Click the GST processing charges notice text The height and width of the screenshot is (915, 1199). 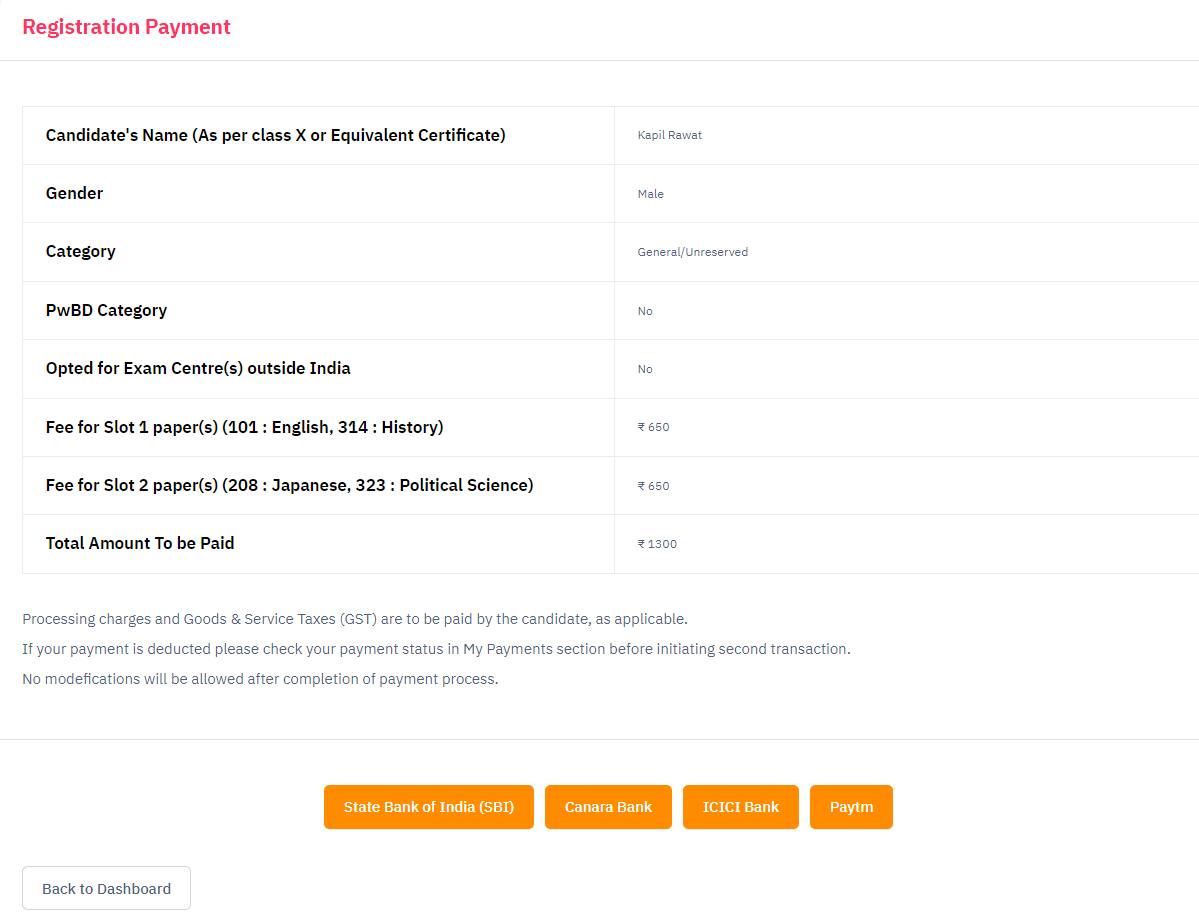pyautogui.click(x=353, y=619)
